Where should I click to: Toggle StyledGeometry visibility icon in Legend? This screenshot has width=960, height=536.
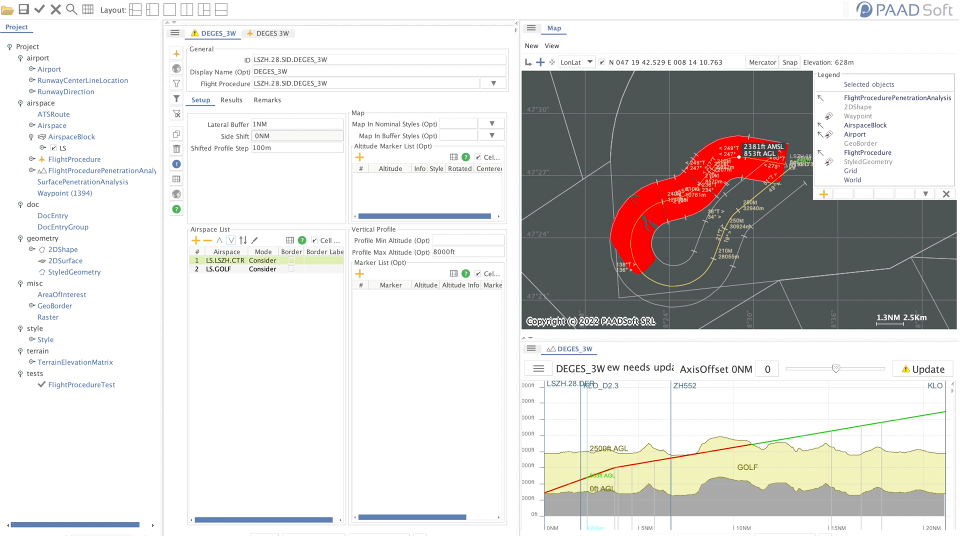tap(828, 162)
